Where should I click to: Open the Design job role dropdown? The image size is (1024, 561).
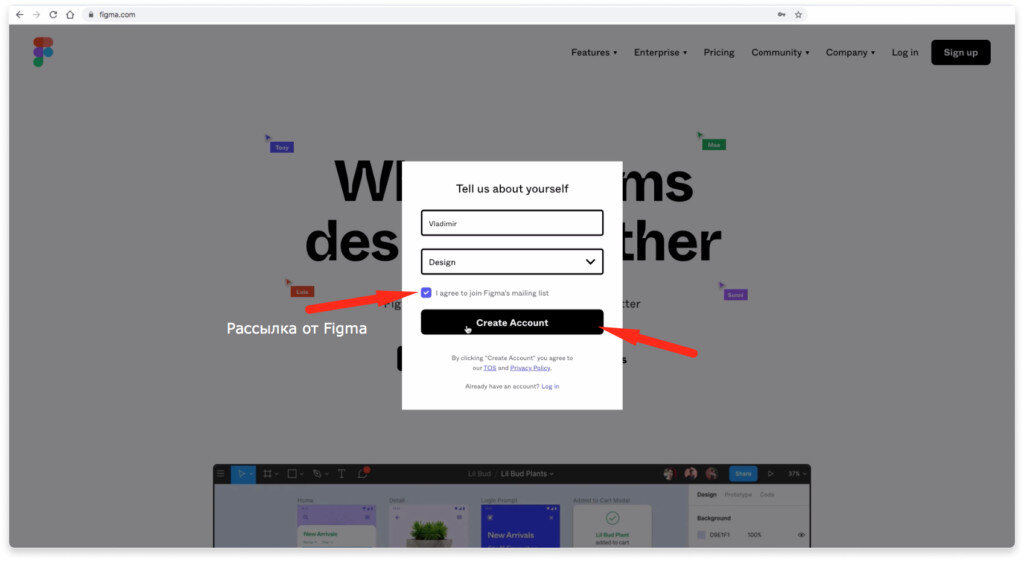[x=512, y=262]
